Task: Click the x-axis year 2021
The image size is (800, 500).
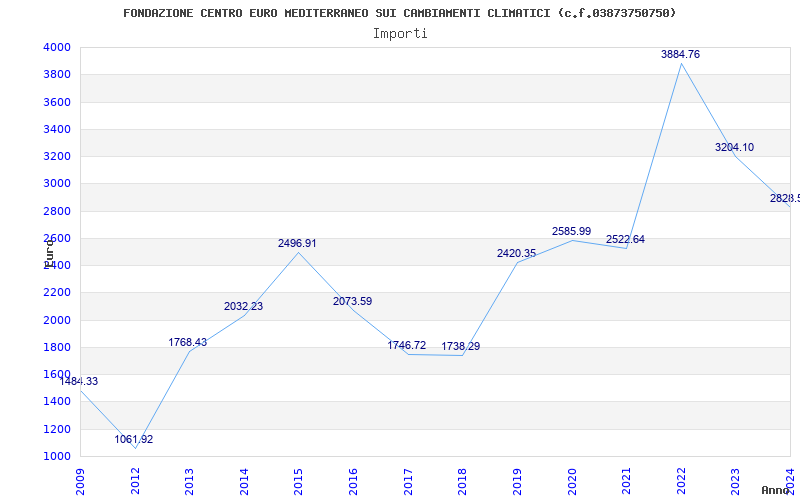Action: pyautogui.click(x=626, y=481)
